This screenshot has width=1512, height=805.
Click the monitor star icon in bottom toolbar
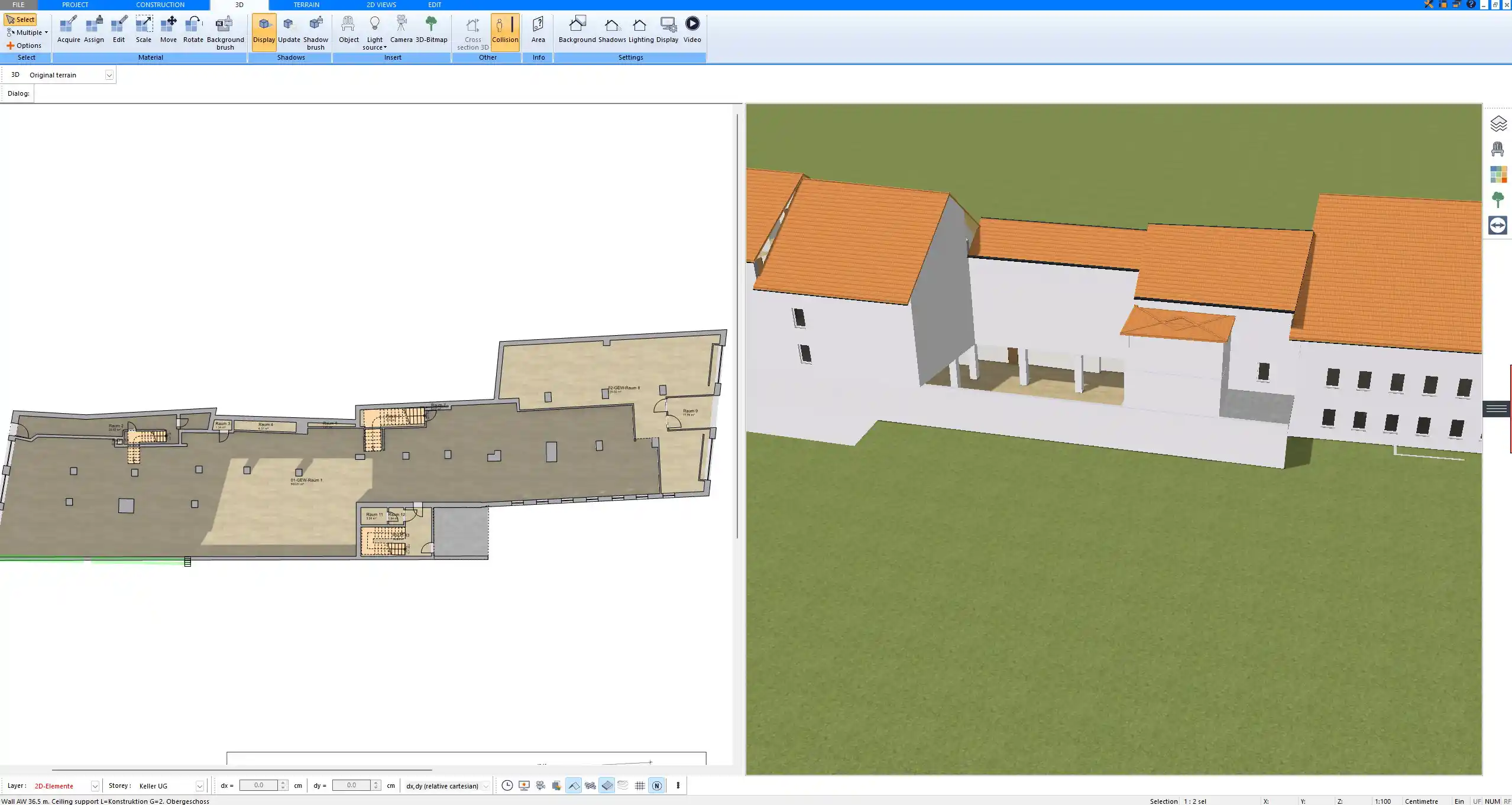[524, 785]
